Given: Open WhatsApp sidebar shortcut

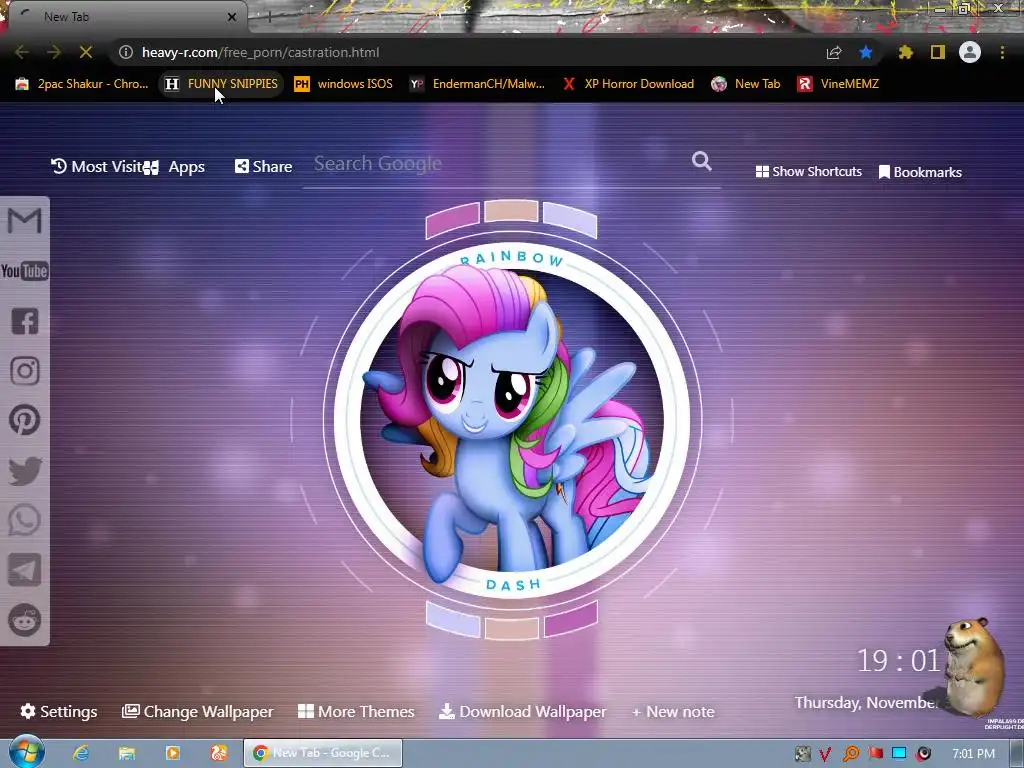Looking at the screenshot, I should click(x=25, y=520).
